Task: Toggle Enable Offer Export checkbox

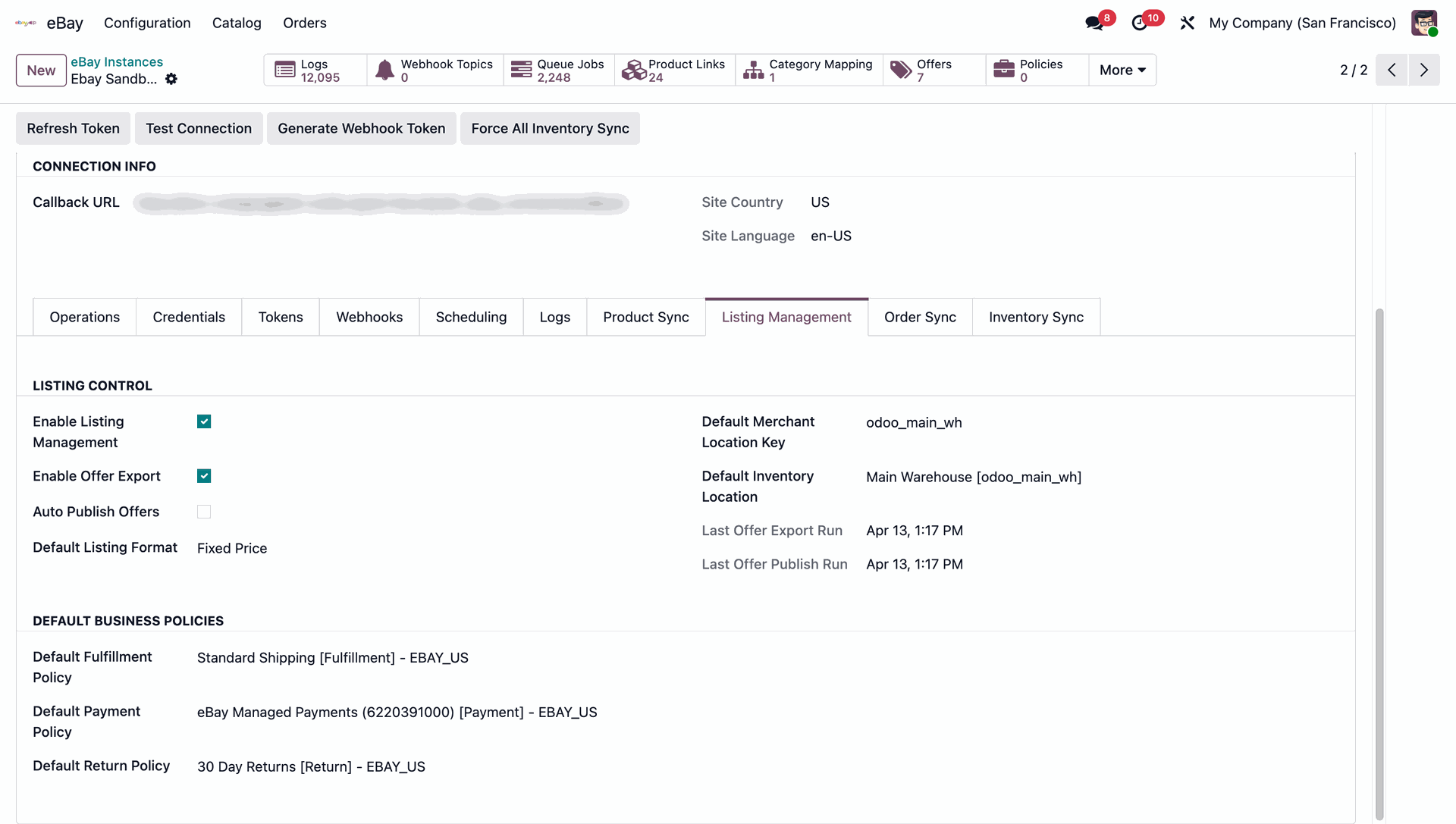Action: 204,476
